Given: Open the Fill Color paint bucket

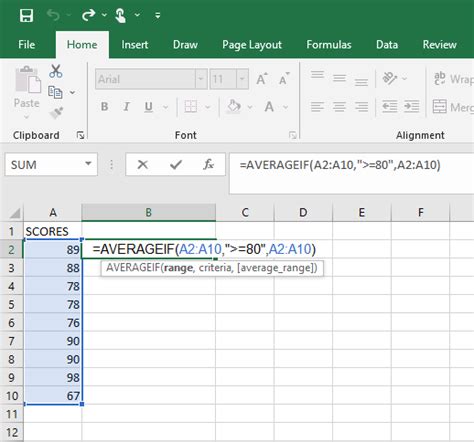Looking at the screenshot, I should [234, 107].
